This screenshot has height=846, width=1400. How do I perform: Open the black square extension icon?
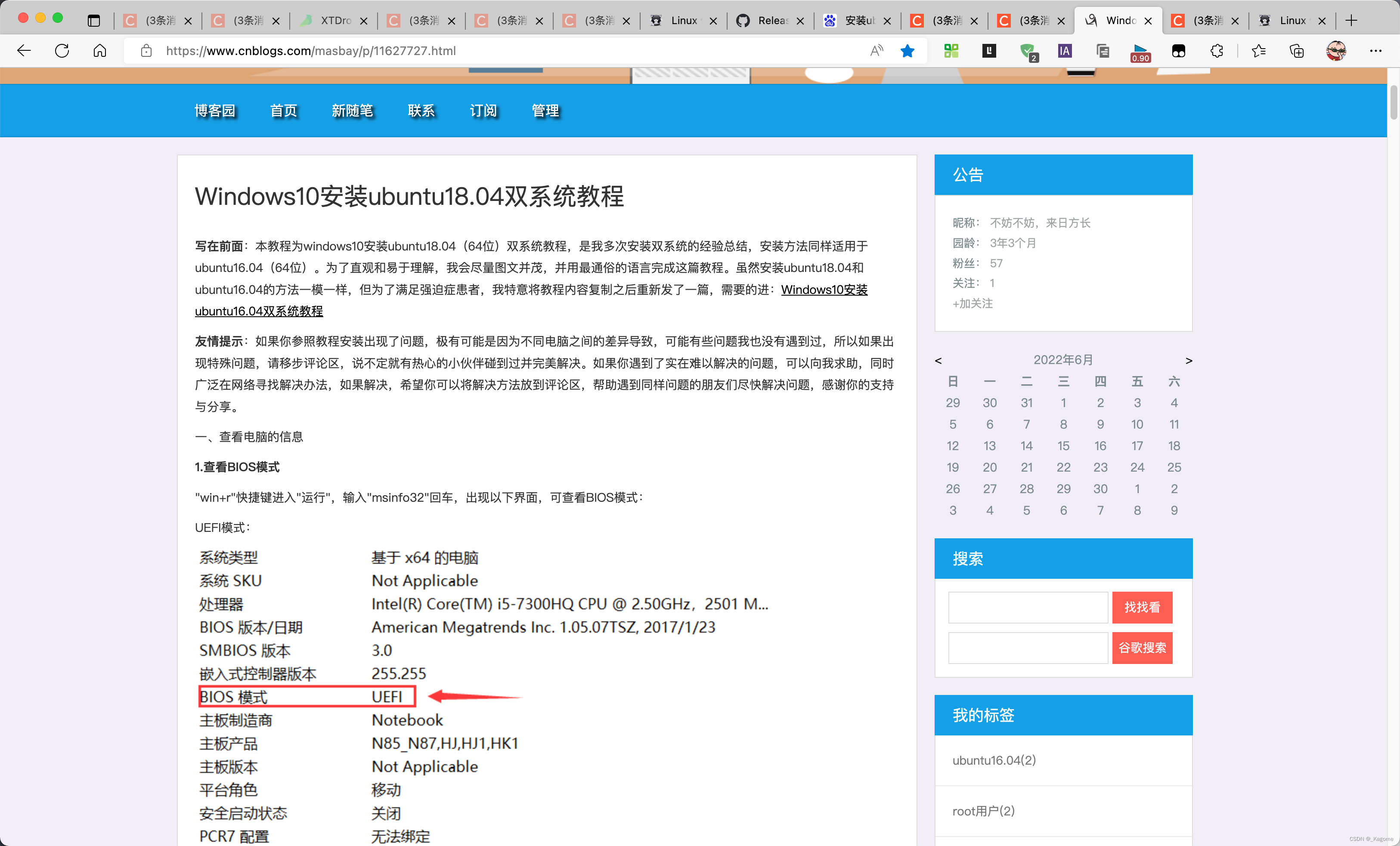pos(989,51)
